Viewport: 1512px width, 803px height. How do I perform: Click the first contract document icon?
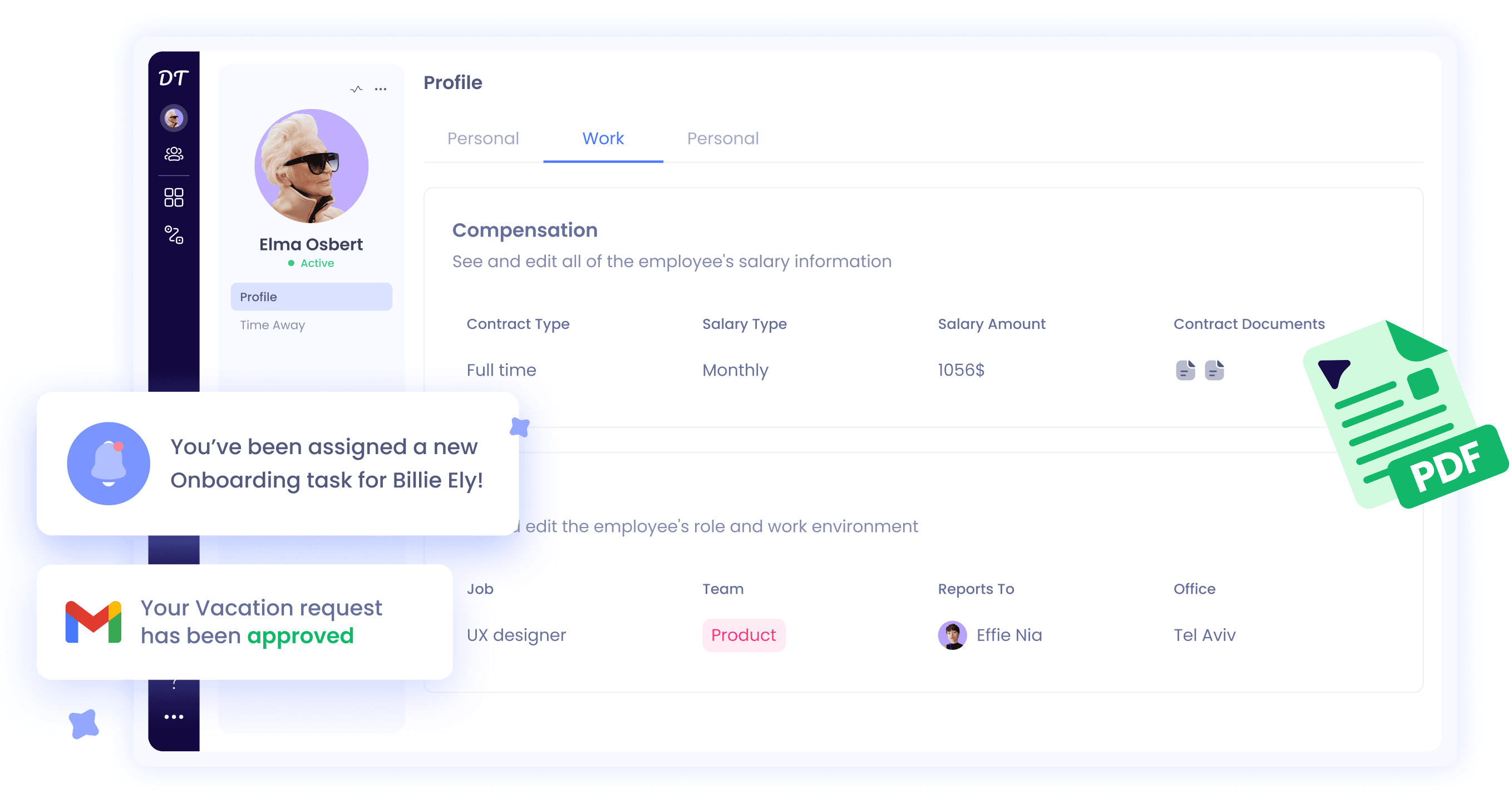tap(1184, 372)
